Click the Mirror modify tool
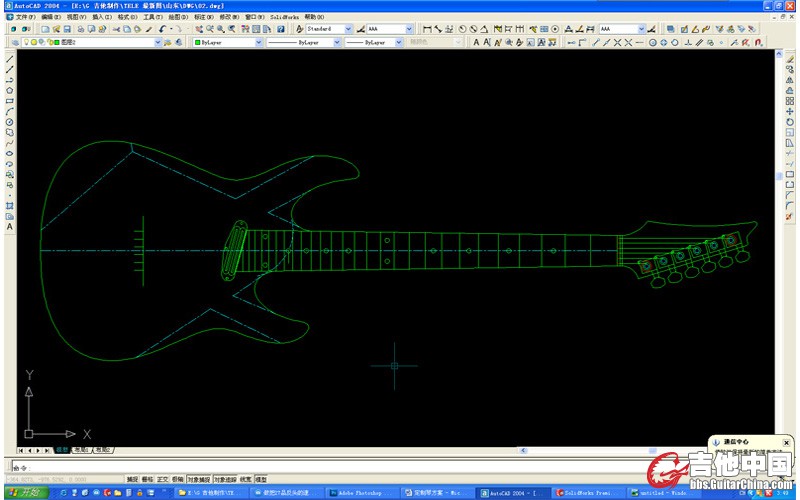Screen dimensions: 800x500 [790, 80]
